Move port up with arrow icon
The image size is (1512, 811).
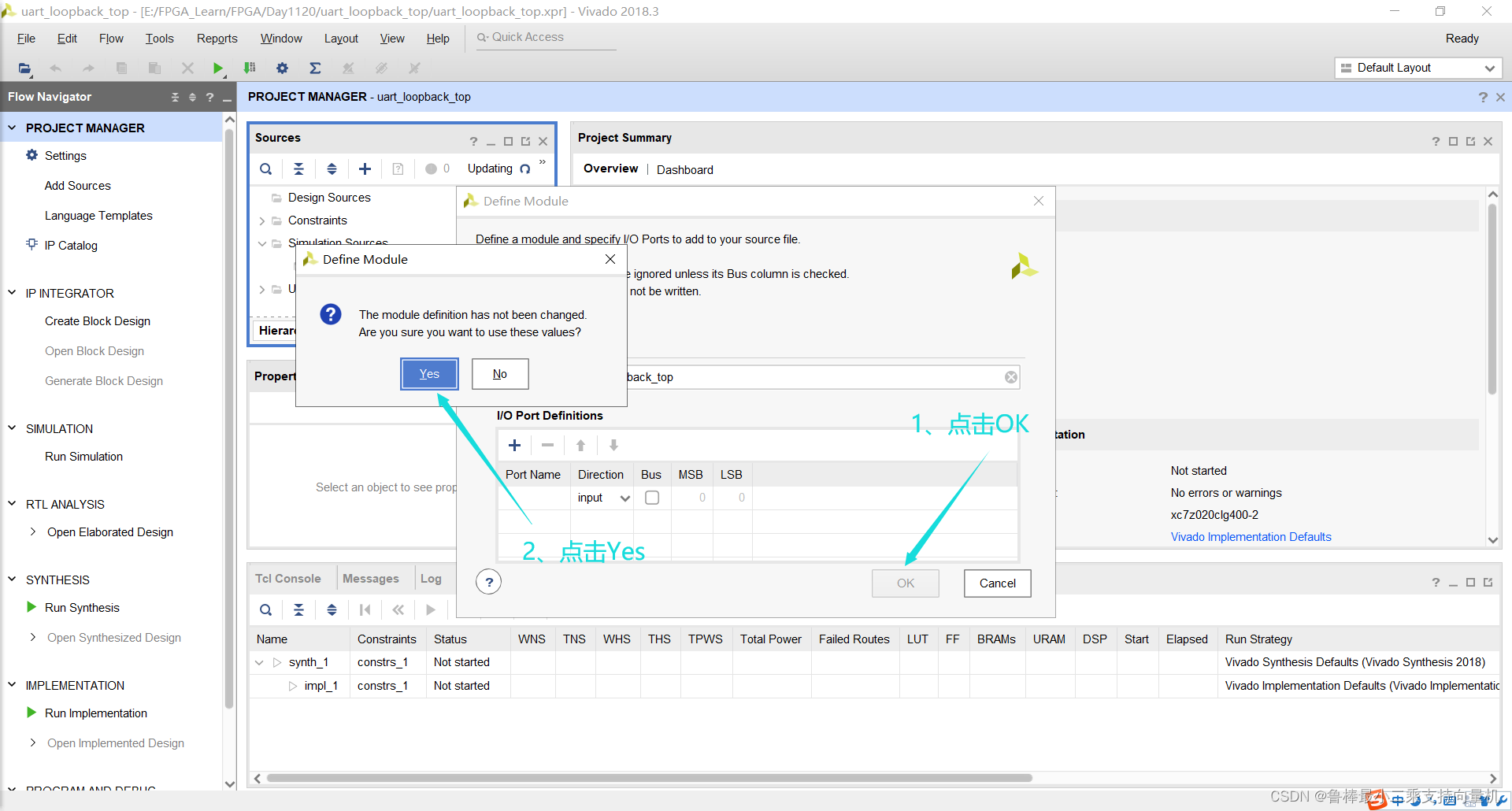tap(580, 446)
